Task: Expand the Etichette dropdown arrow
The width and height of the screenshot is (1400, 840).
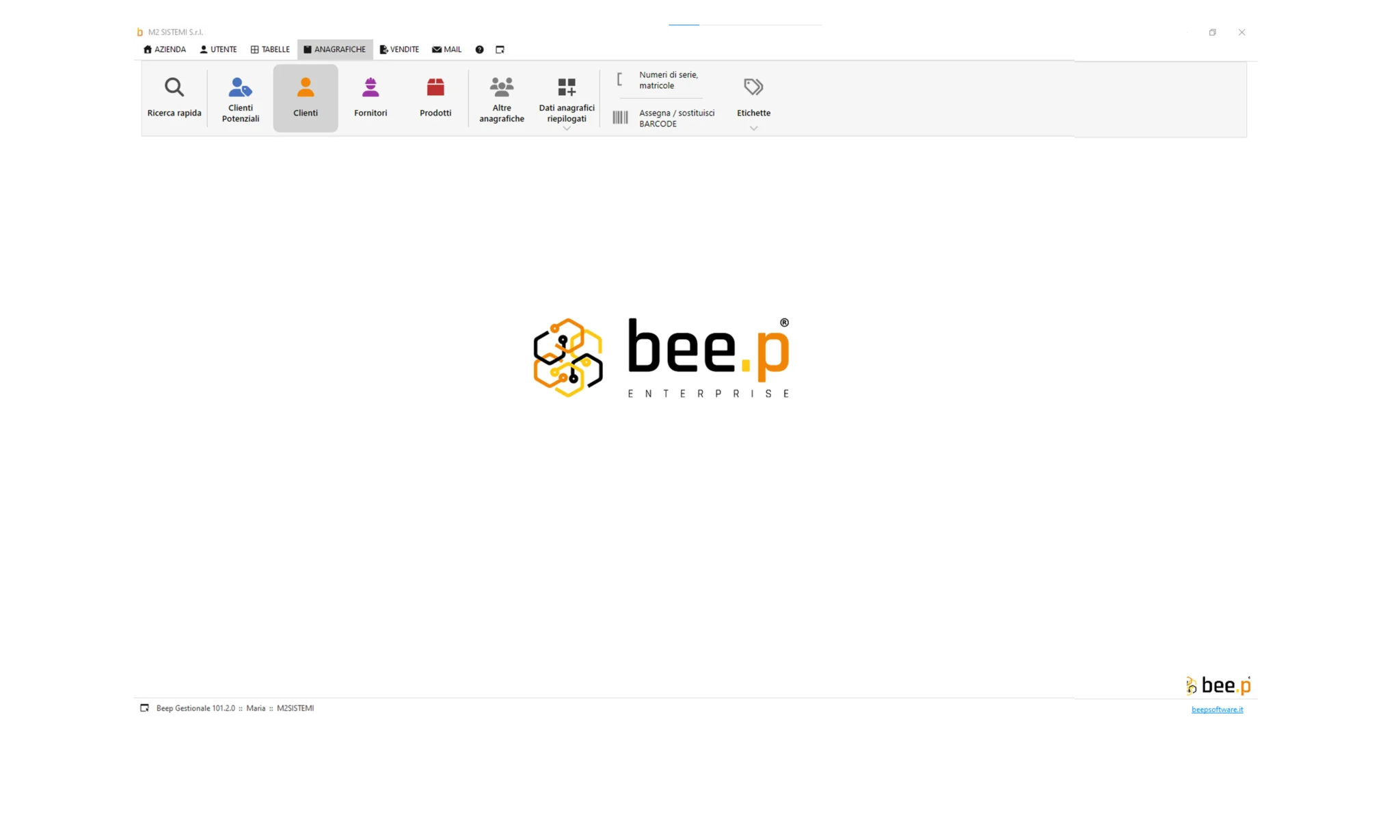Action: click(x=753, y=128)
